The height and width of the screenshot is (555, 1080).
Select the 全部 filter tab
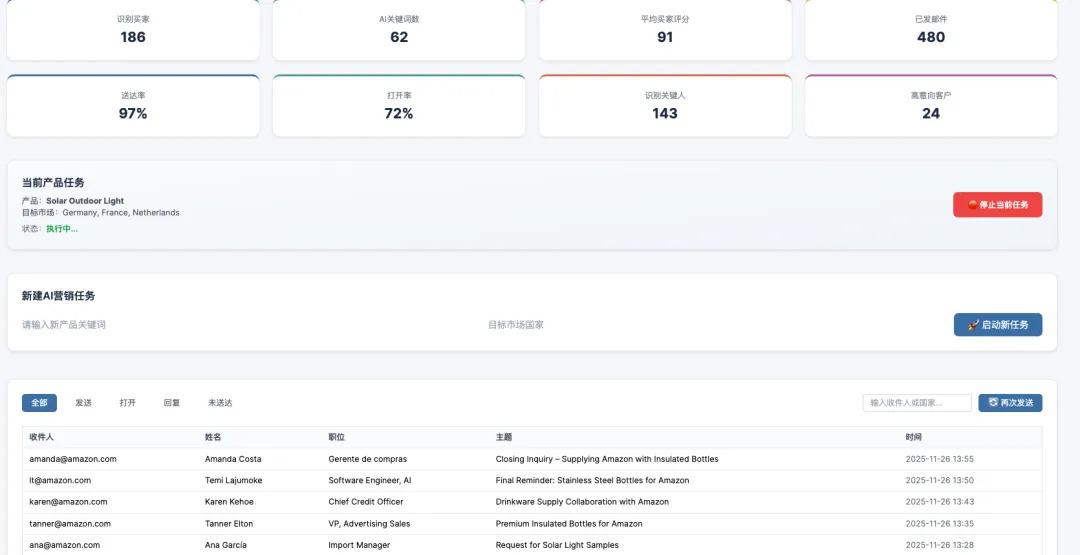pos(39,403)
